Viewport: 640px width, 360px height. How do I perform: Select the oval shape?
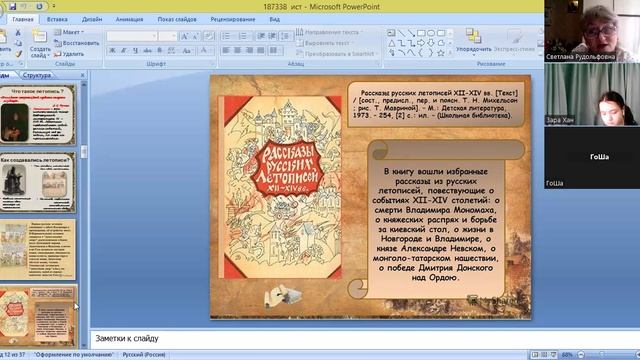pos(431,33)
